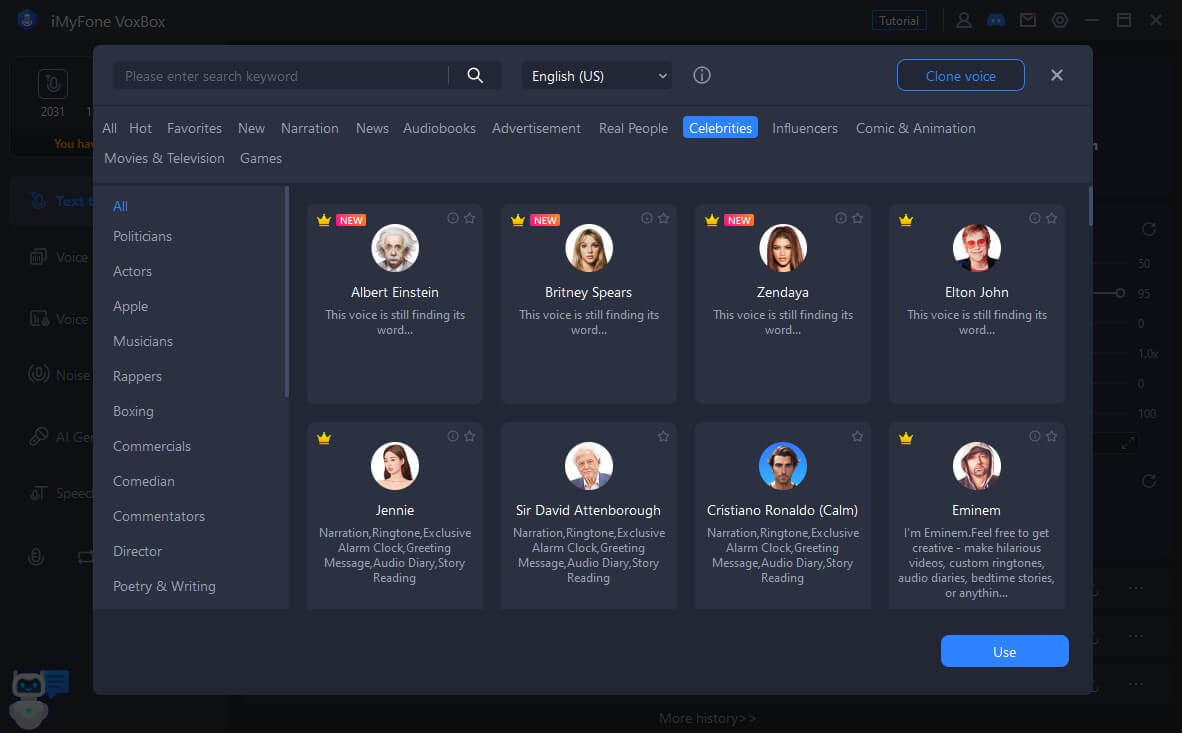Open the mail icon in title bar
The height and width of the screenshot is (733, 1182).
pos(1027,20)
